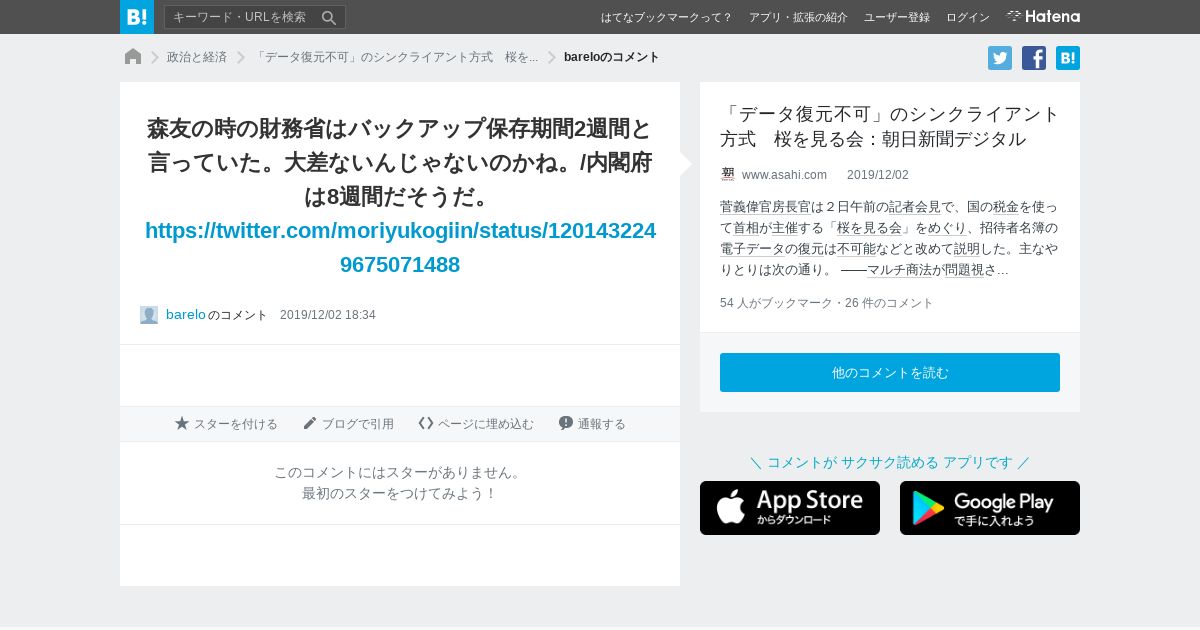Click the 通報する report icon

(x=566, y=423)
